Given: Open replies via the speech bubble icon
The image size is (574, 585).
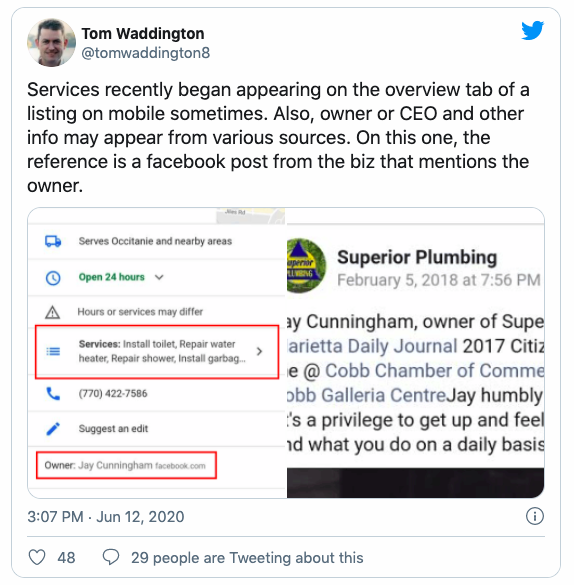Looking at the screenshot, I should pos(111,557).
